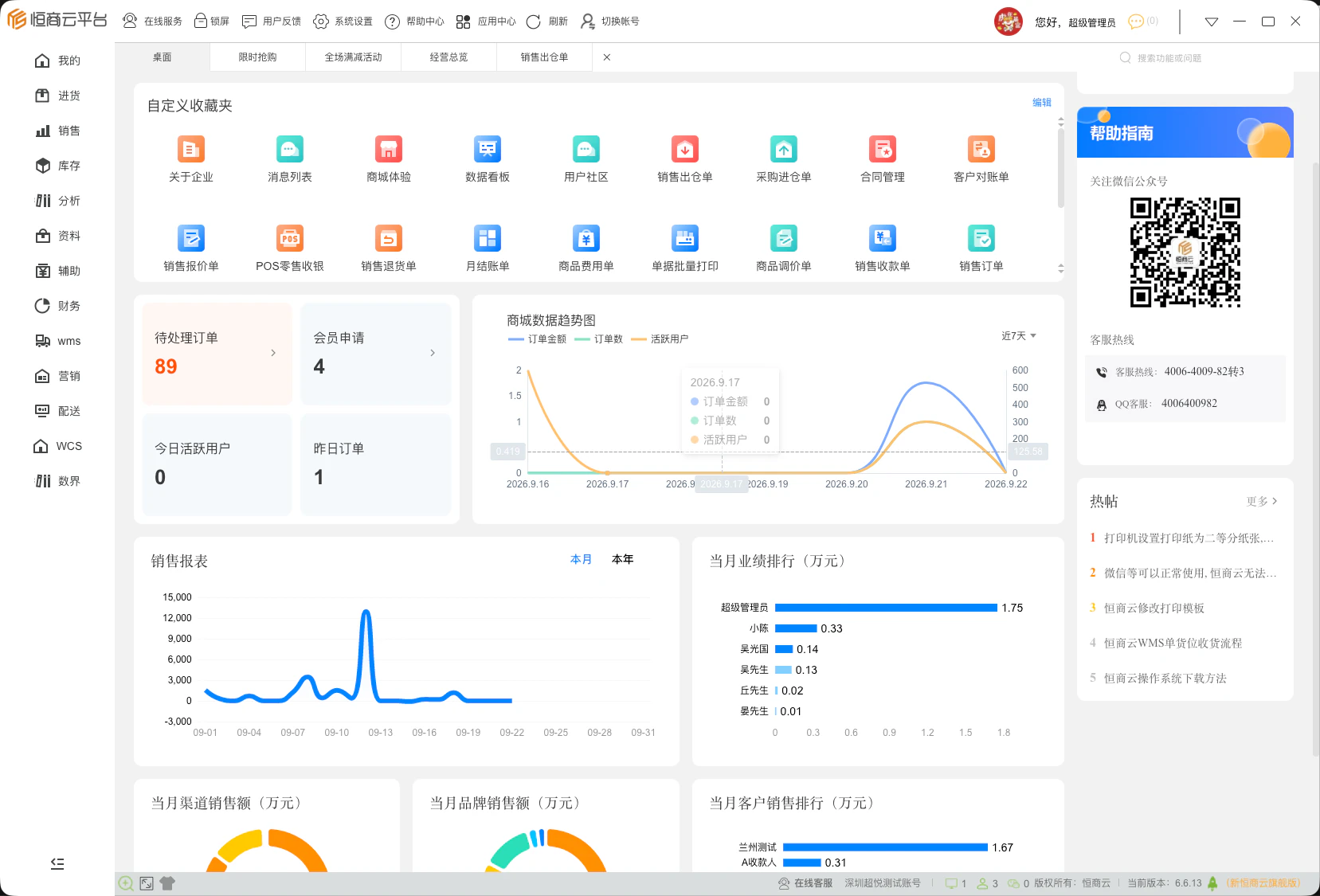1320x896 pixels.
Task: Collapse the left sidebar menu
Action: pyautogui.click(x=57, y=863)
